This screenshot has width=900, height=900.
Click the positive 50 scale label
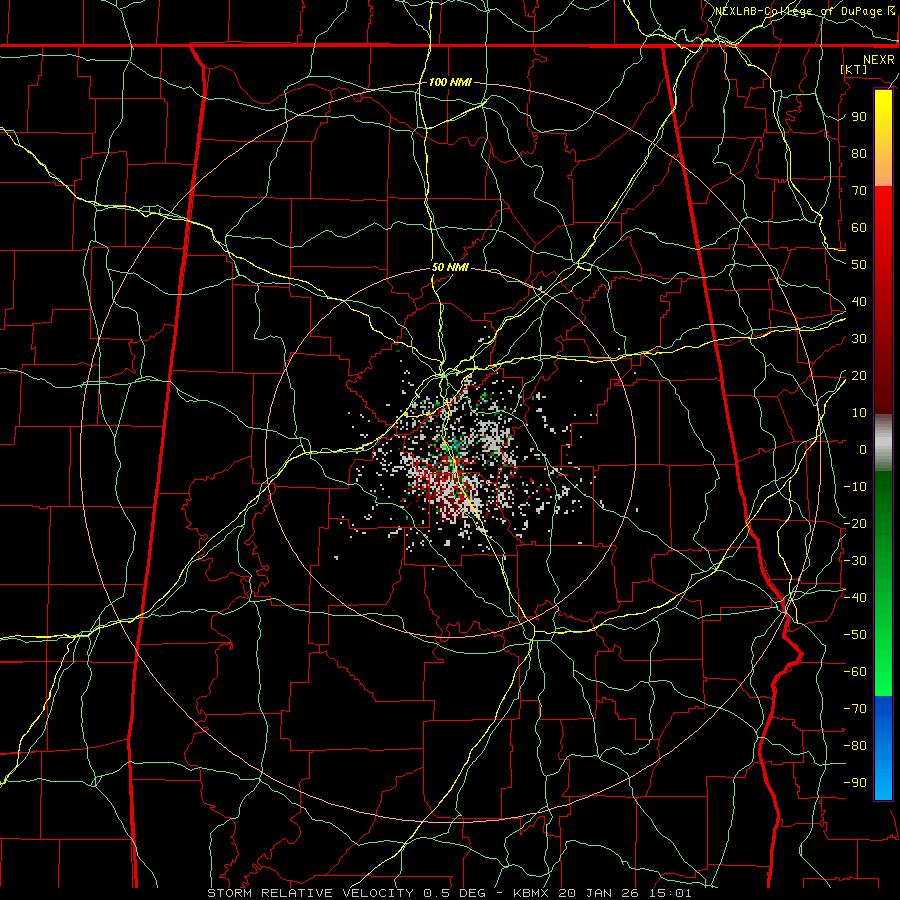(859, 265)
